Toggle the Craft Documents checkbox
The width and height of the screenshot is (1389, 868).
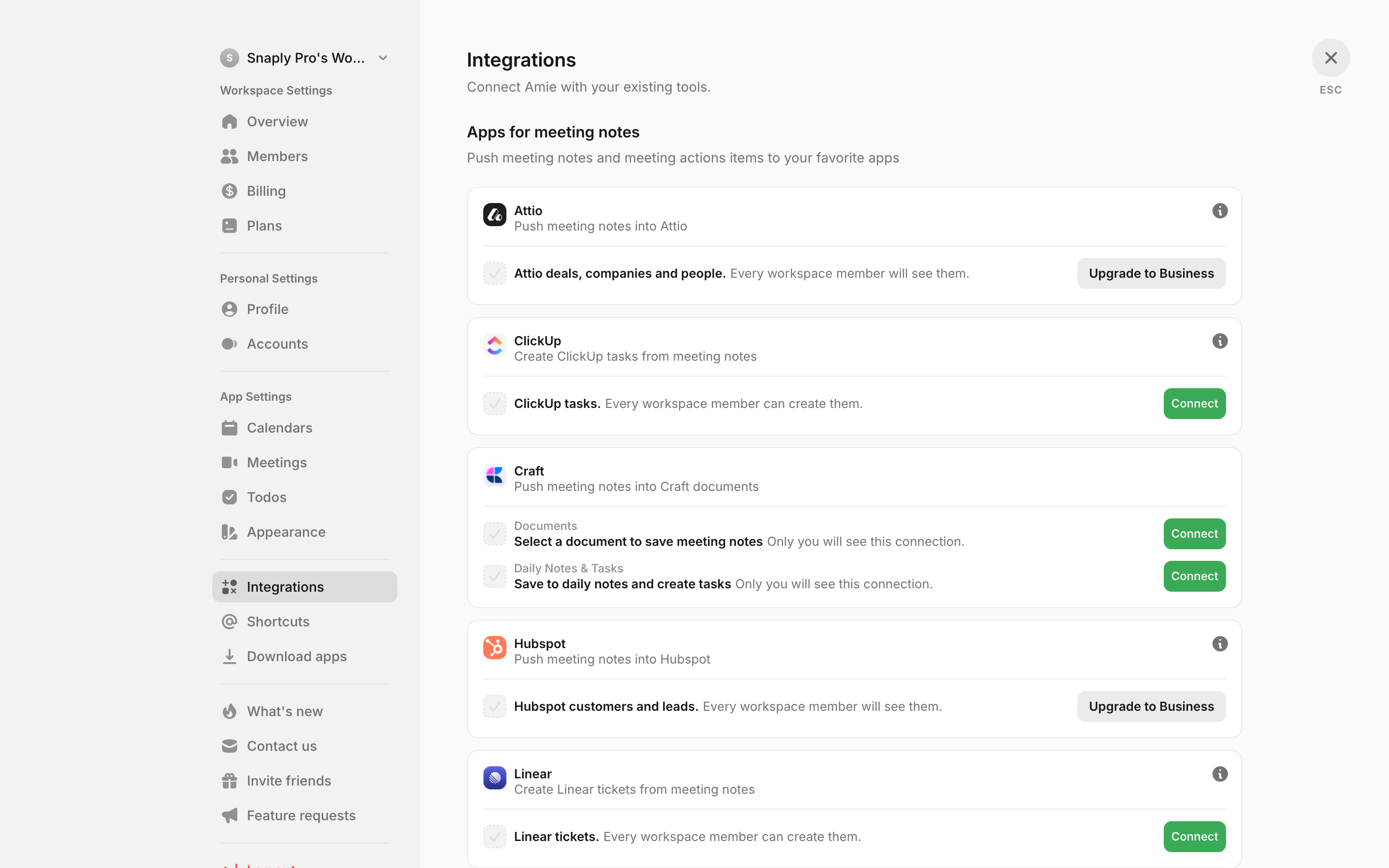(x=494, y=534)
